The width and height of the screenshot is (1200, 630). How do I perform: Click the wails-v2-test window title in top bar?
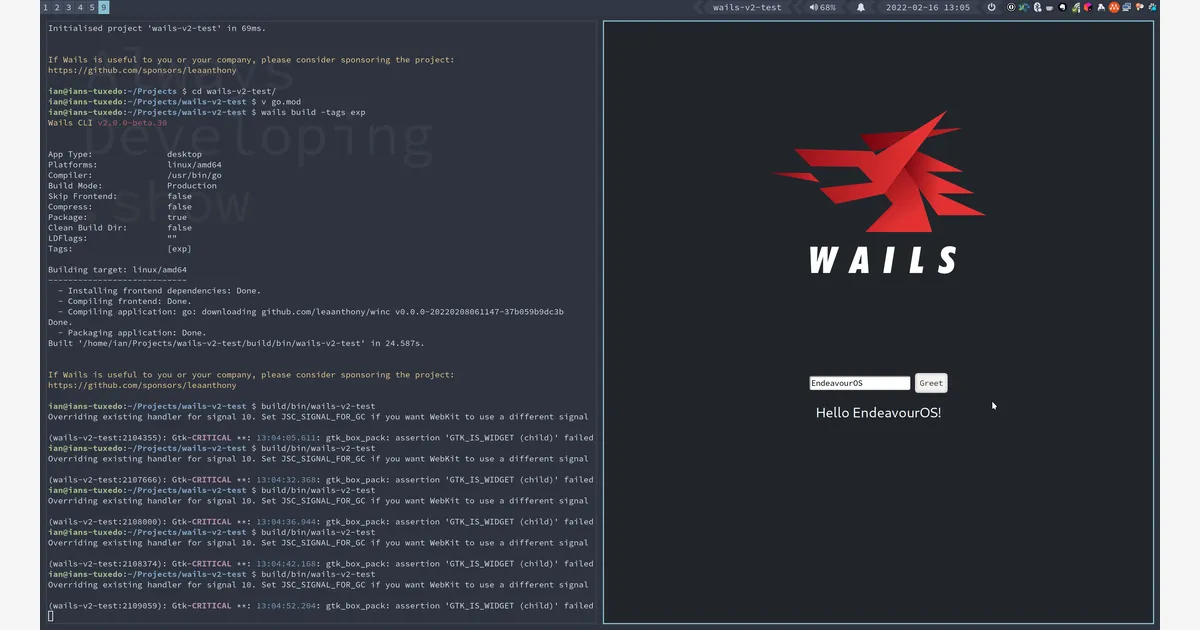click(x=747, y=7)
